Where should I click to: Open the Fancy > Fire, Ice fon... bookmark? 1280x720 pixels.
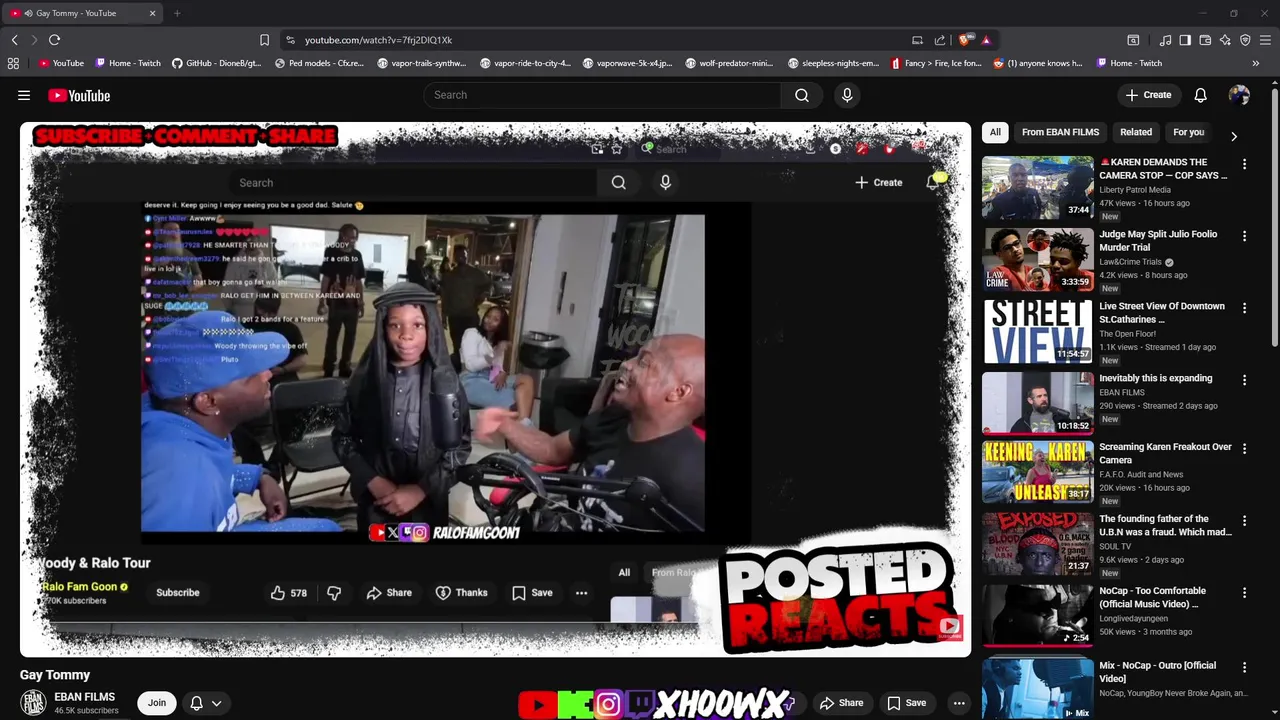click(x=936, y=63)
